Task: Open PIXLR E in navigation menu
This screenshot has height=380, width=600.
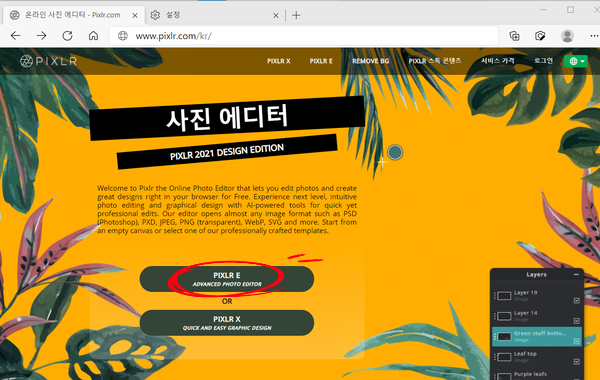Action: pos(321,61)
